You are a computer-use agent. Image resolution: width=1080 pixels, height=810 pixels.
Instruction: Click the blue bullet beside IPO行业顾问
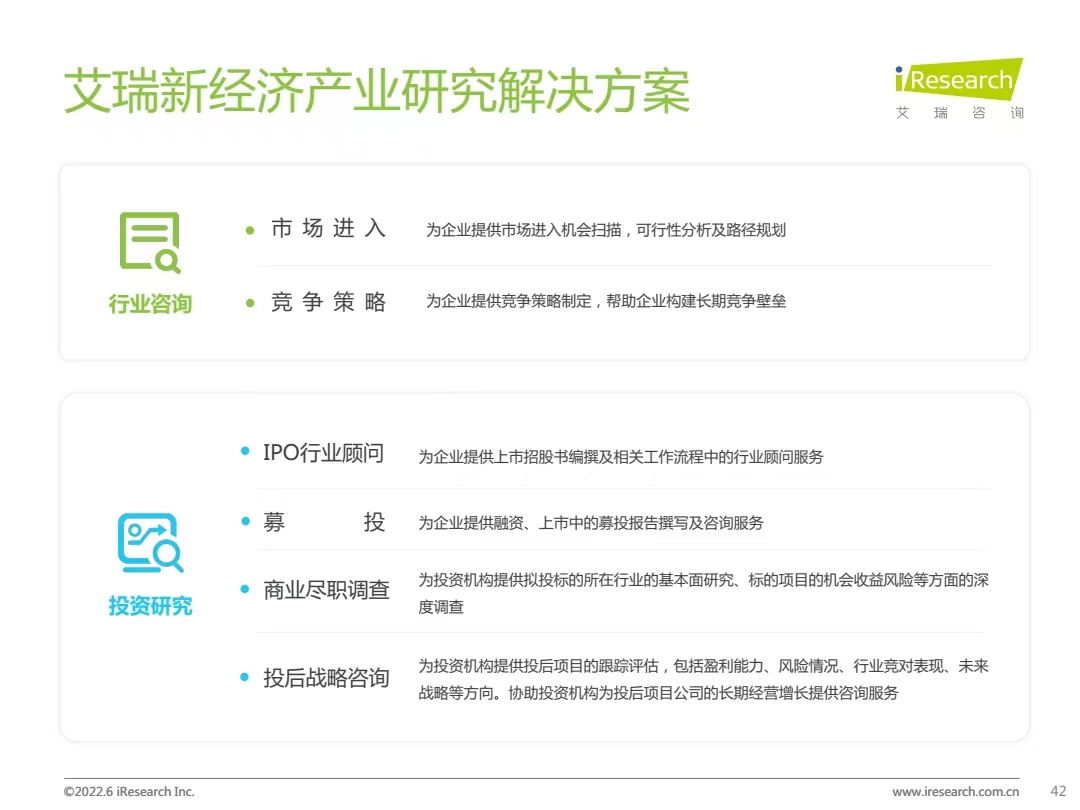point(243,452)
